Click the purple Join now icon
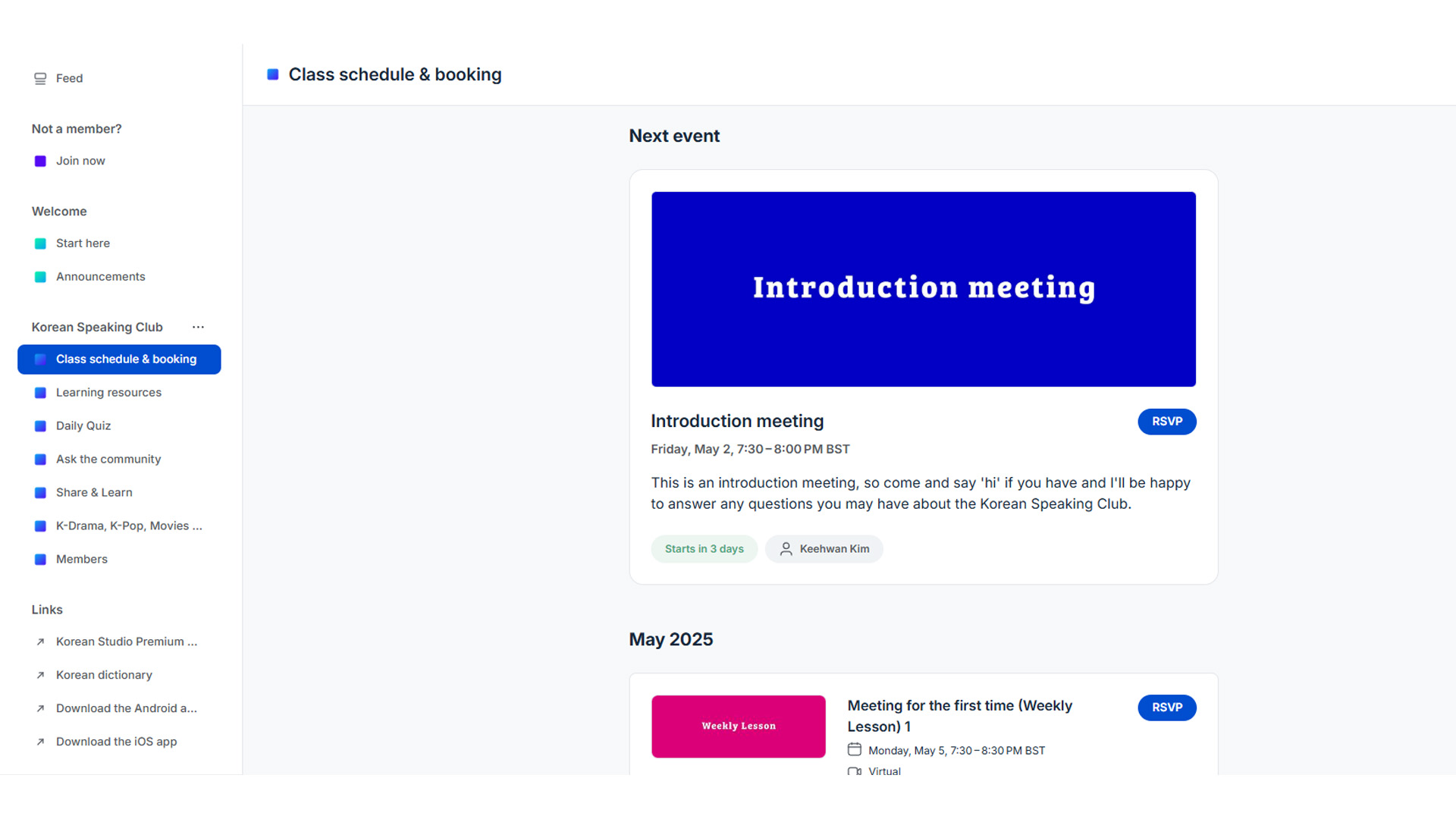The width and height of the screenshot is (1456, 819). [40, 162]
